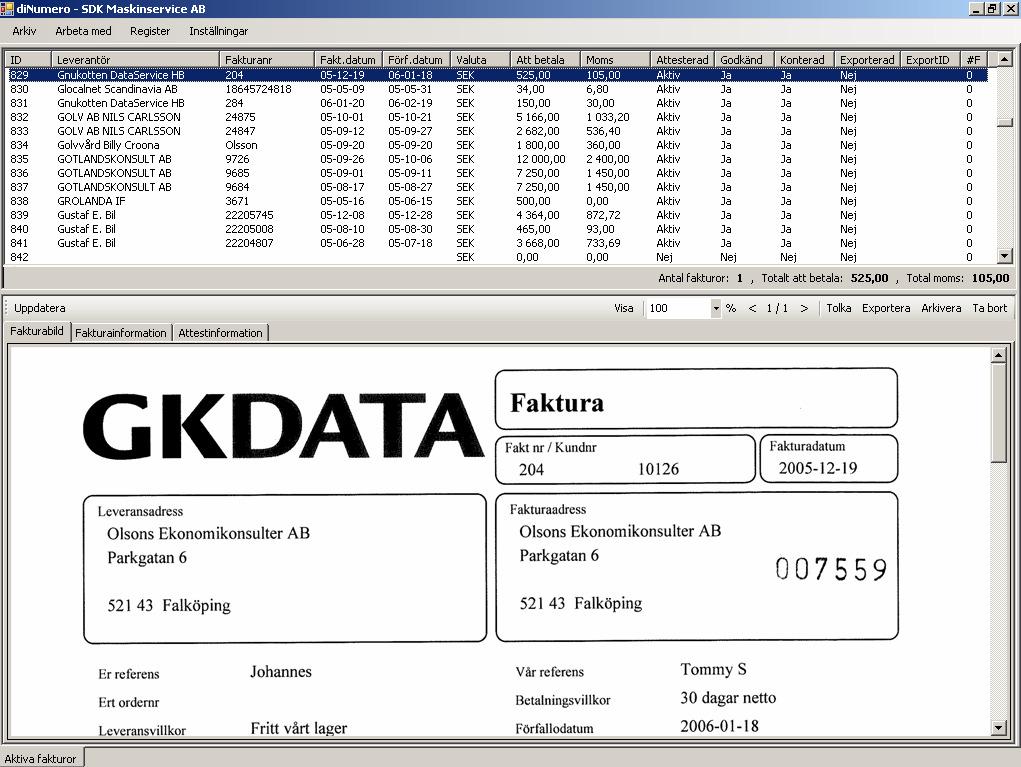Click the diNumero application title bar icon
The width and height of the screenshot is (1021, 767).
pyautogui.click(x=7, y=8)
